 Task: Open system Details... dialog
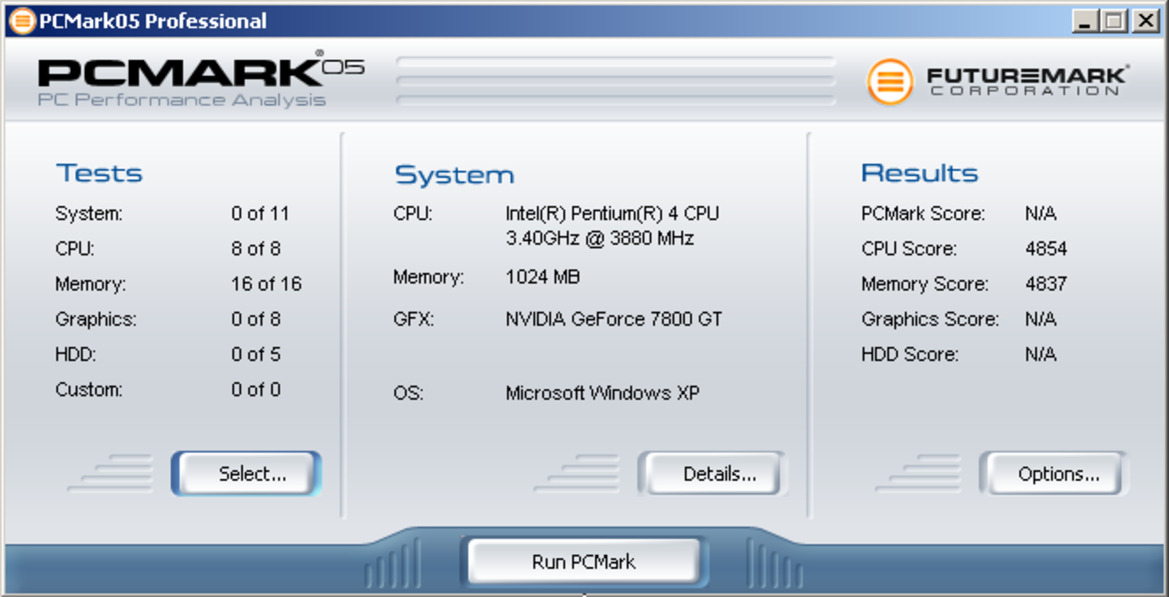712,473
